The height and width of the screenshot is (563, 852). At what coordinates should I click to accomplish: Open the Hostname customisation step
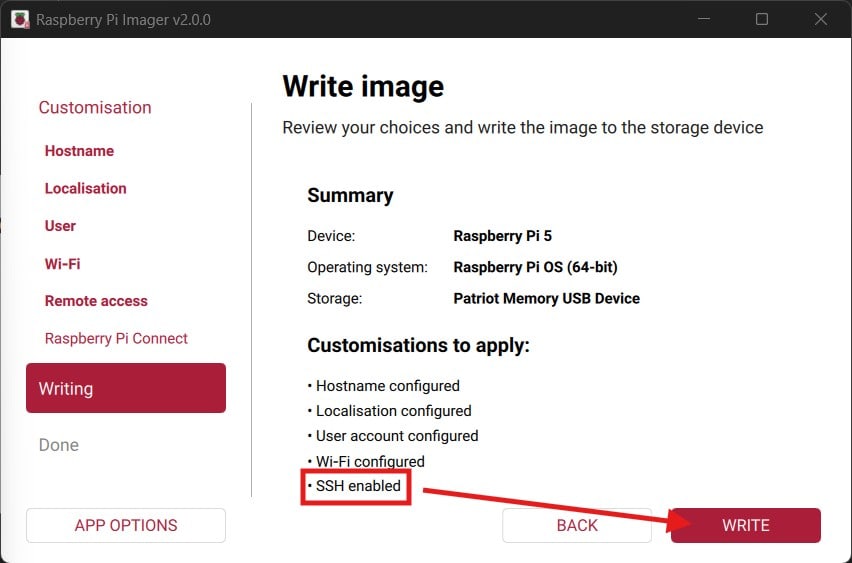[x=79, y=151]
